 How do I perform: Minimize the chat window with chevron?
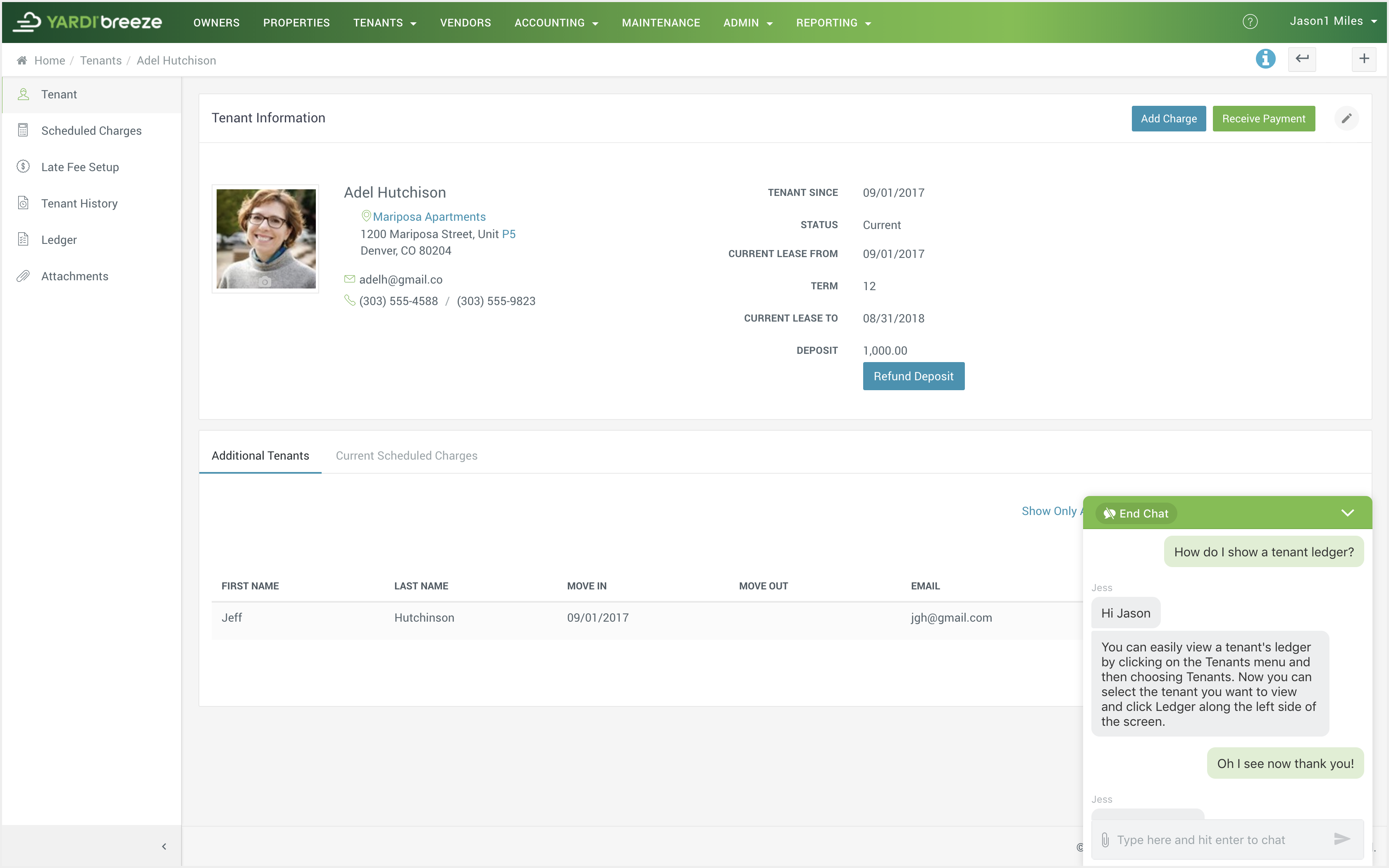1347,513
